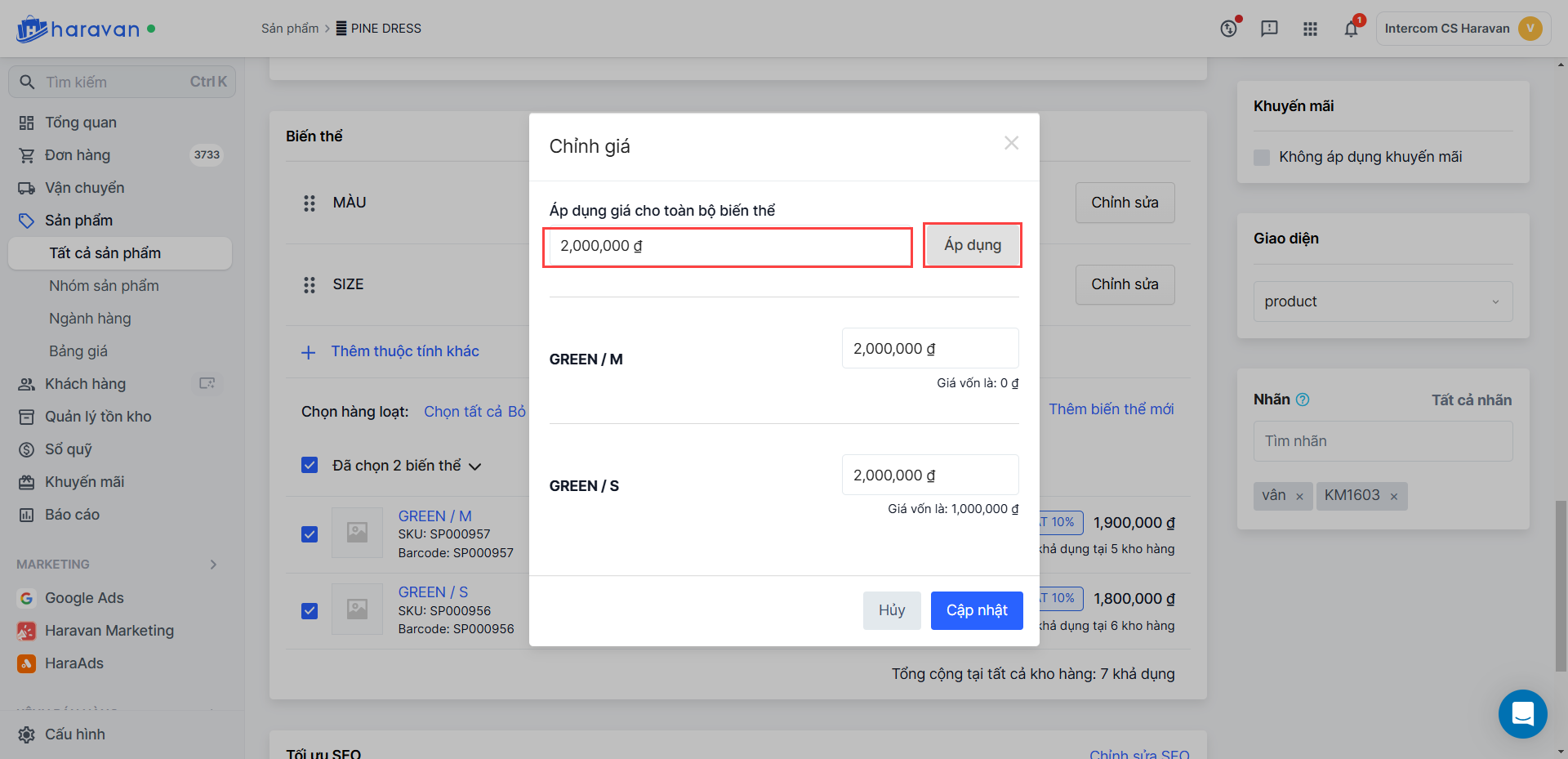Open the product theme template dropdown

click(1383, 301)
